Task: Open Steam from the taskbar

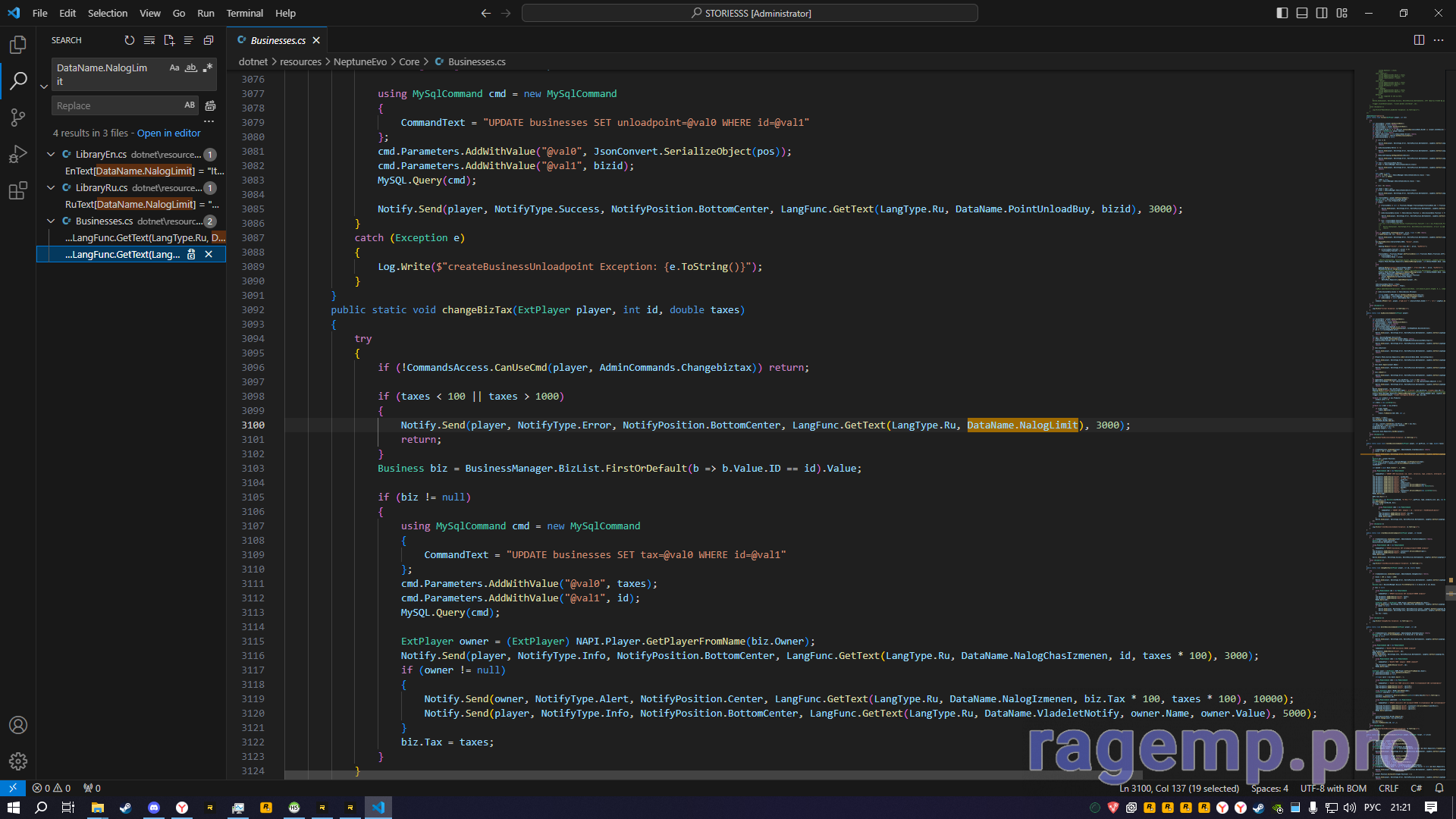Action: coord(126,808)
